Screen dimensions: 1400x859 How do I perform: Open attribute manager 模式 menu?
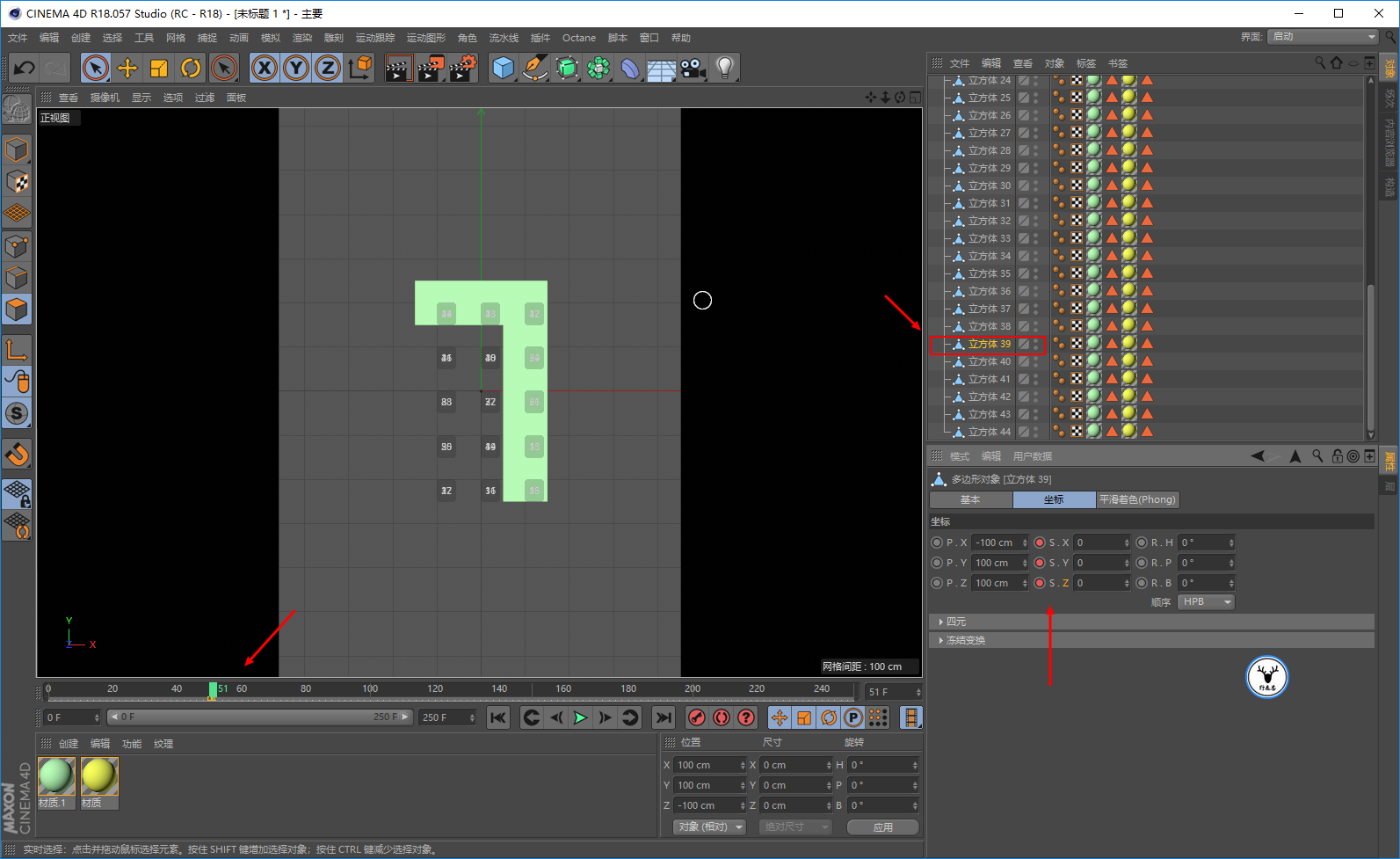(960, 456)
